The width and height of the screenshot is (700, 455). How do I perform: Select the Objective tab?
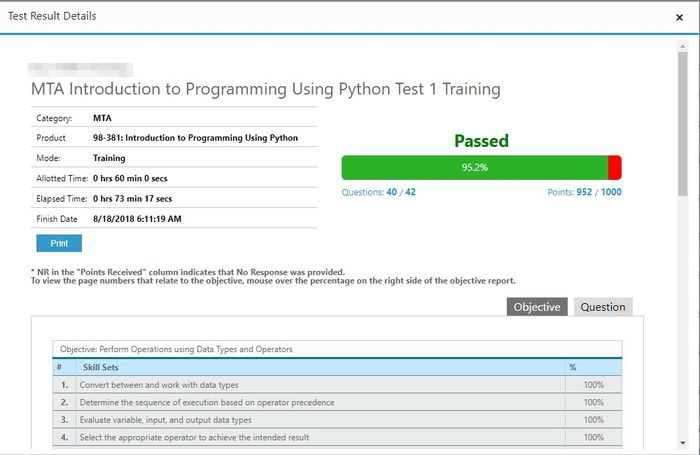click(x=537, y=307)
